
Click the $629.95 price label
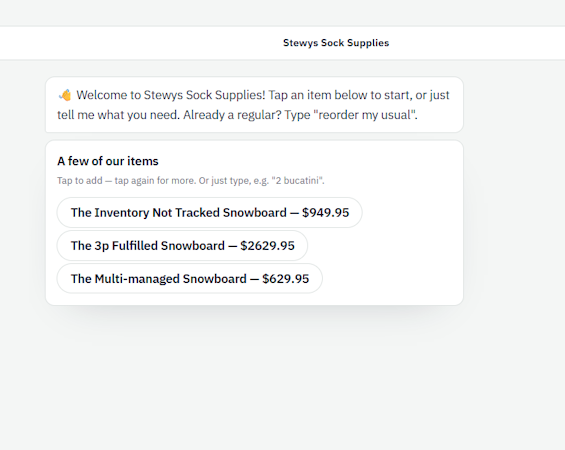286,279
